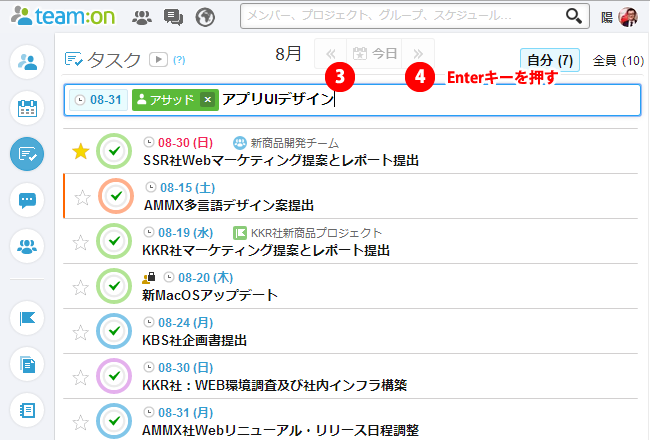Viewport: 650px width, 440px height.
Task: Click the search magnifier icon
Action: 574,16
